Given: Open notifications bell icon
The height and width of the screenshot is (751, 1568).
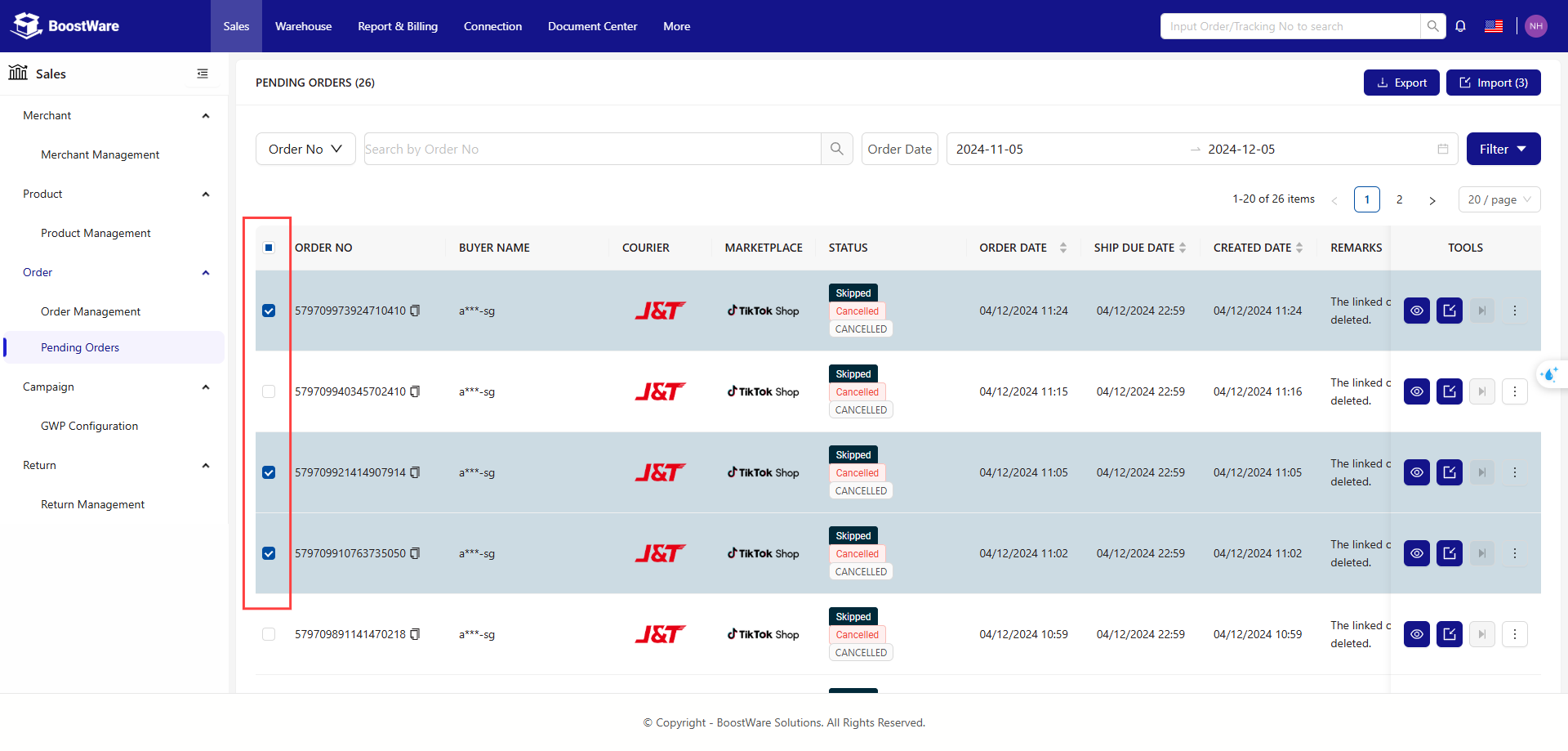Looking at the screenshot, I should pos(1460,26).
